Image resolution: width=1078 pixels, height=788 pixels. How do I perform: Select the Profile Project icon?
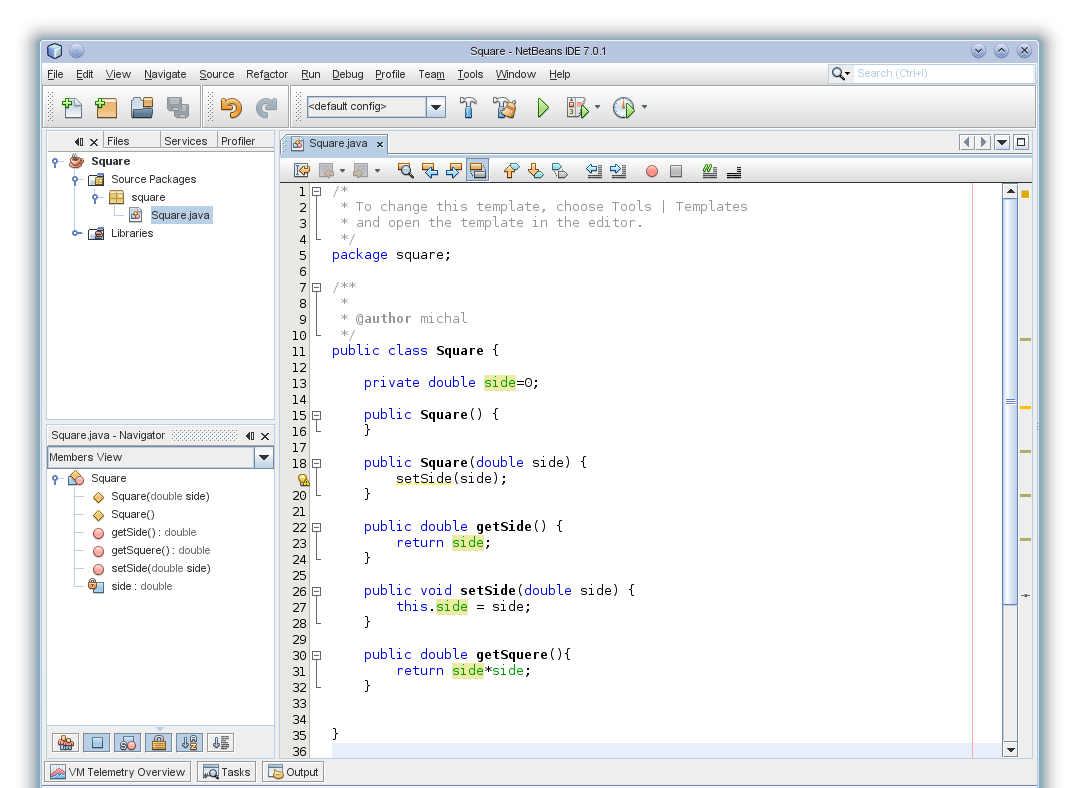point(624,107)
